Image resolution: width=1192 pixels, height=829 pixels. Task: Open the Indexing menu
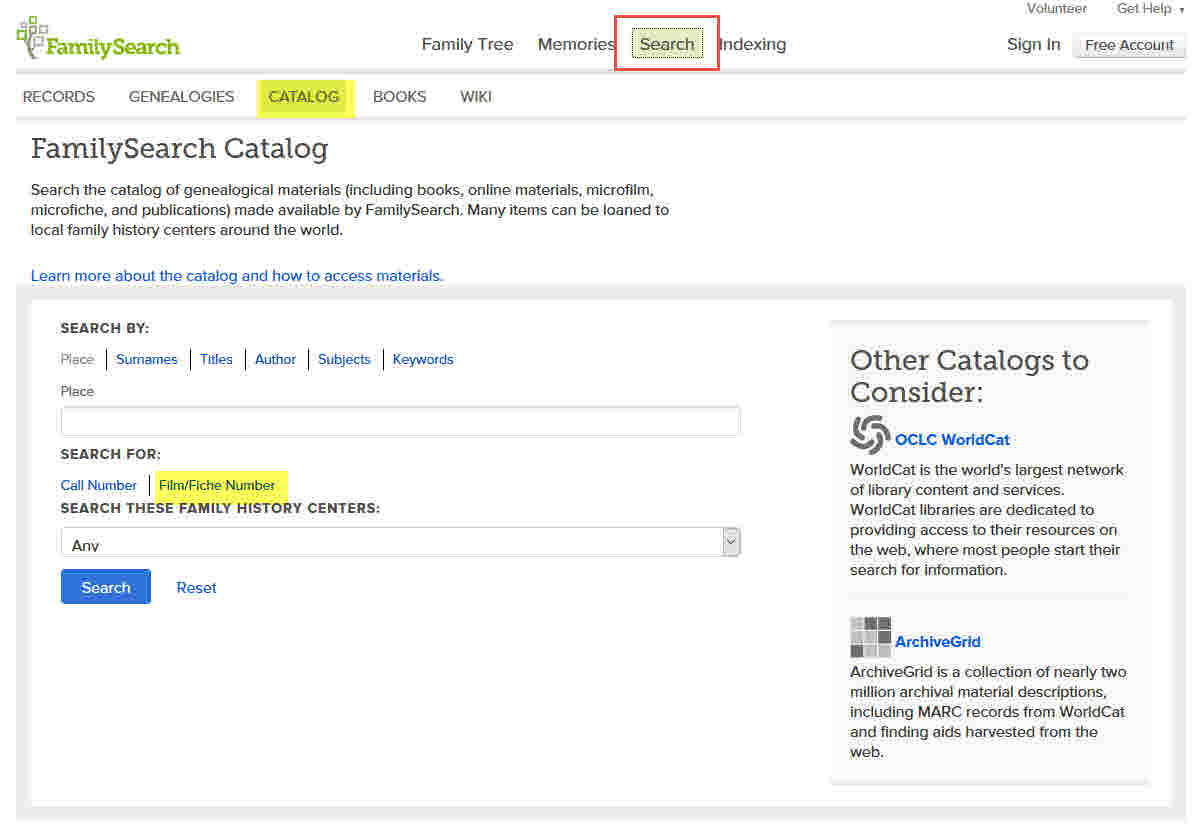coord(753,44)
